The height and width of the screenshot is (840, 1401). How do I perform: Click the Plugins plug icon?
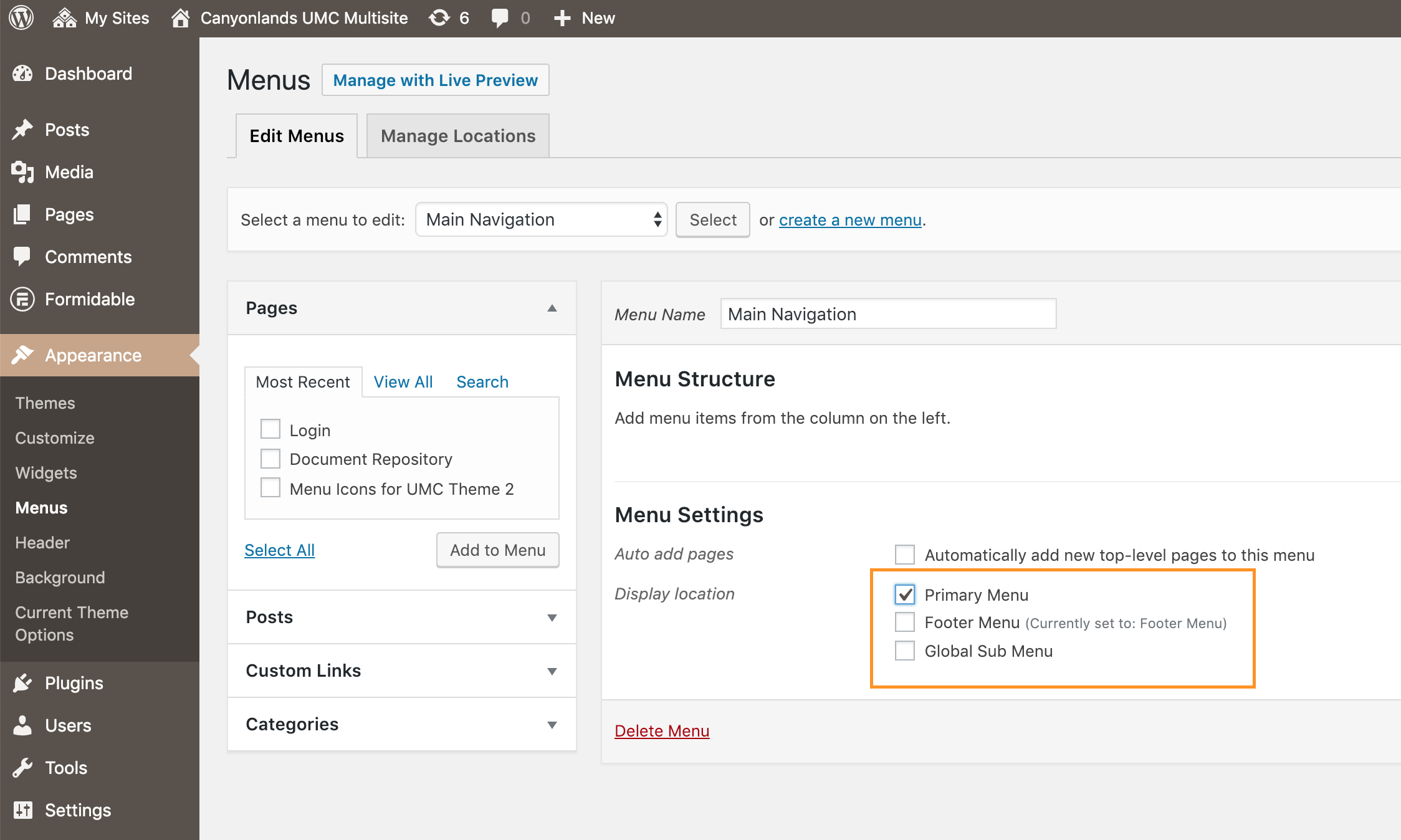(22, 683)
